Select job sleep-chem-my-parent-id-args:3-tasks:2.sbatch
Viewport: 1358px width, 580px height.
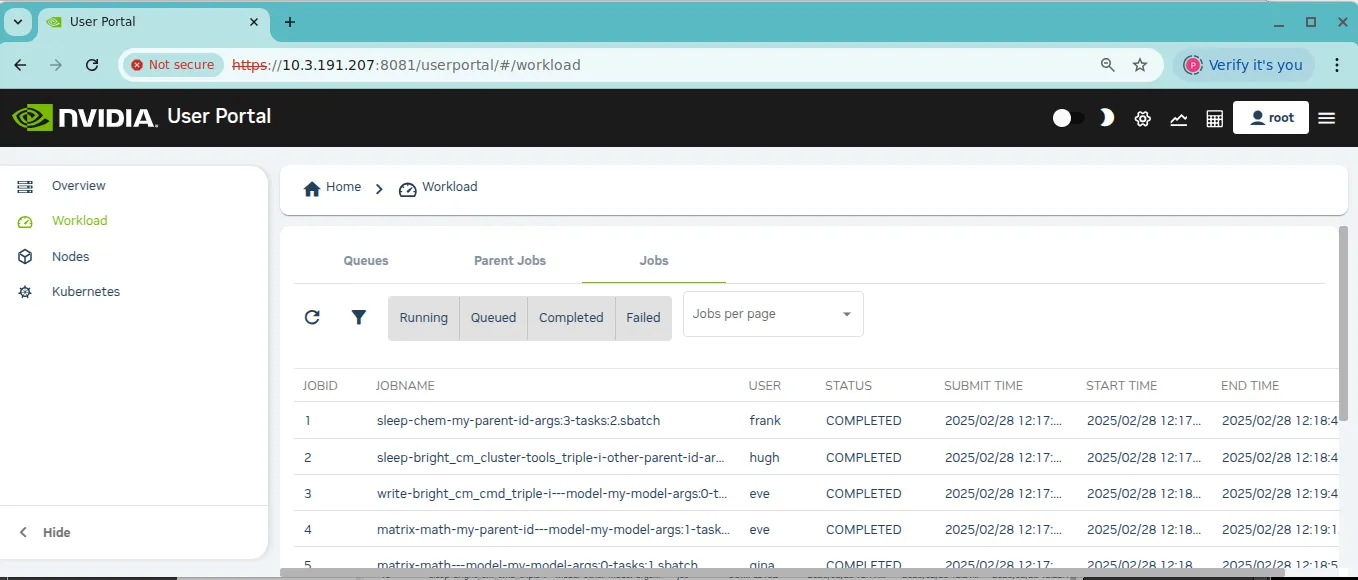coord(518,421)
